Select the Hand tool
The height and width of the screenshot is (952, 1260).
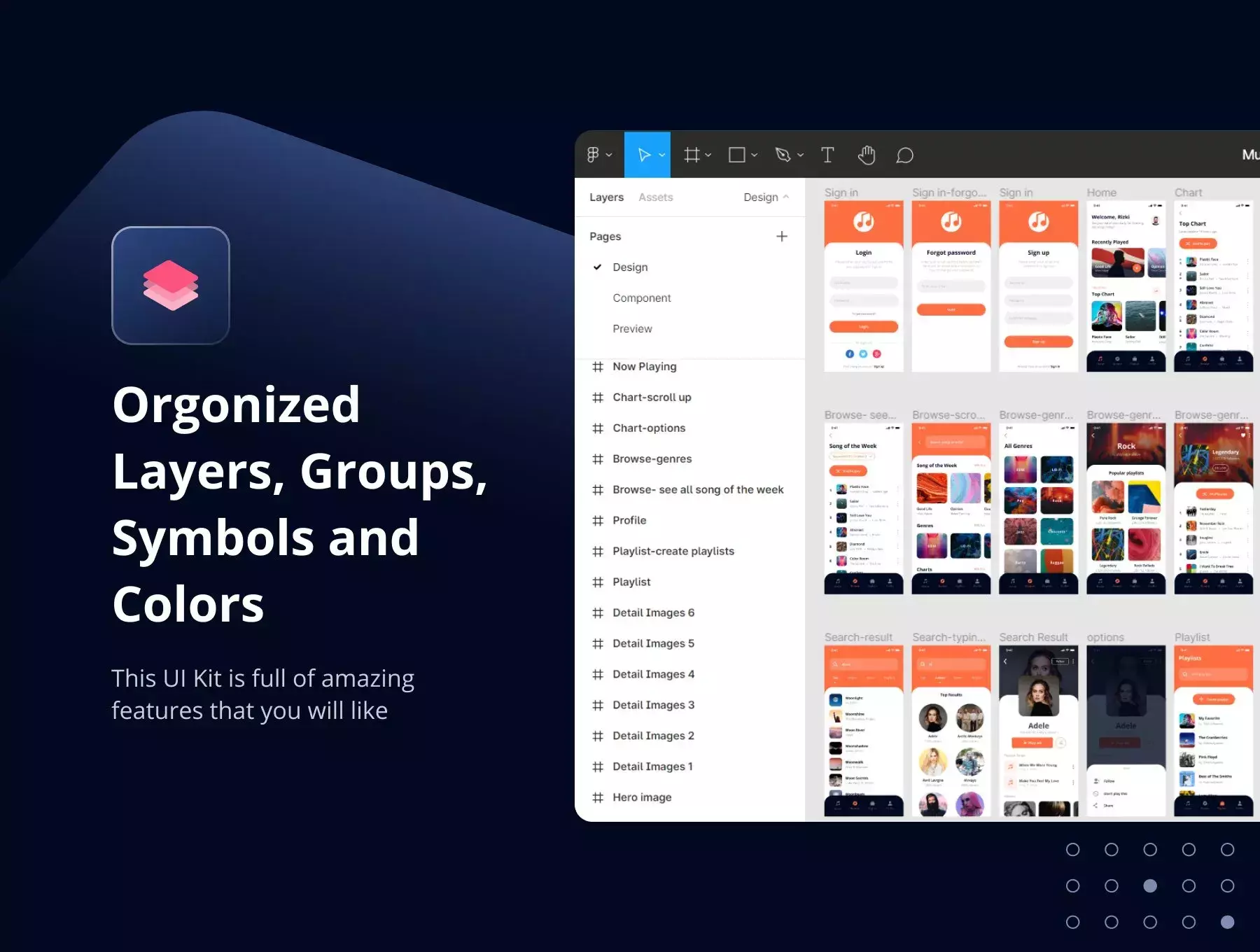867,155
